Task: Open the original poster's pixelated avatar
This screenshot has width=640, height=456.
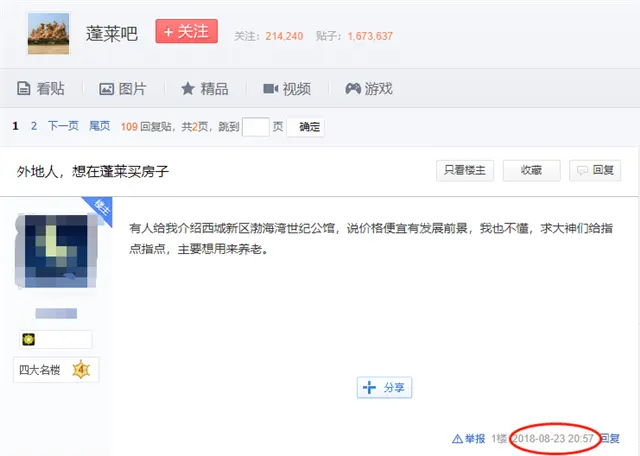Action: [56, 251]
